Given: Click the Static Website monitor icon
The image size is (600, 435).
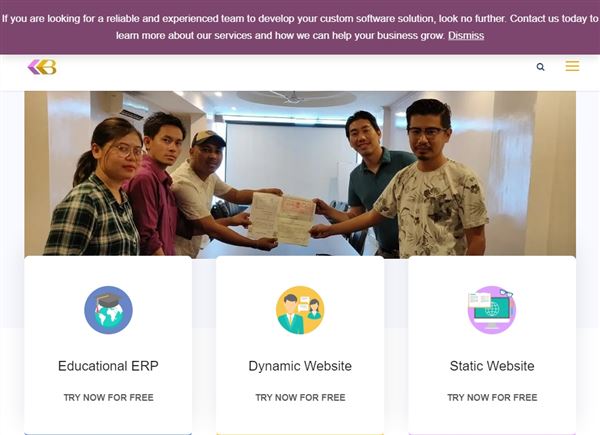Looking at the screenshot, I should tap(492, 310).
